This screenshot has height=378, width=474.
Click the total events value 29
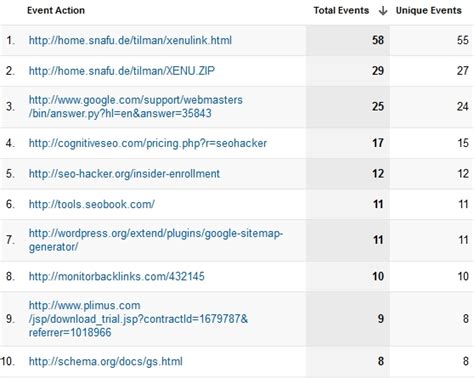pyautogui.click(x=378, y=71)
